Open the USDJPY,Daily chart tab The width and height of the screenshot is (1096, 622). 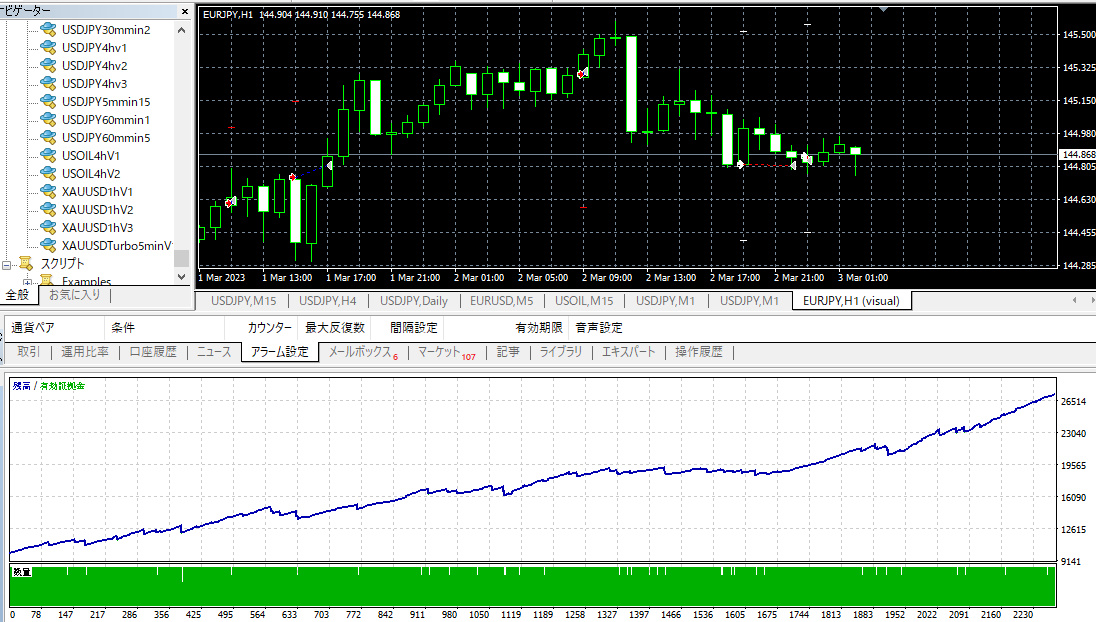[413, 300]
